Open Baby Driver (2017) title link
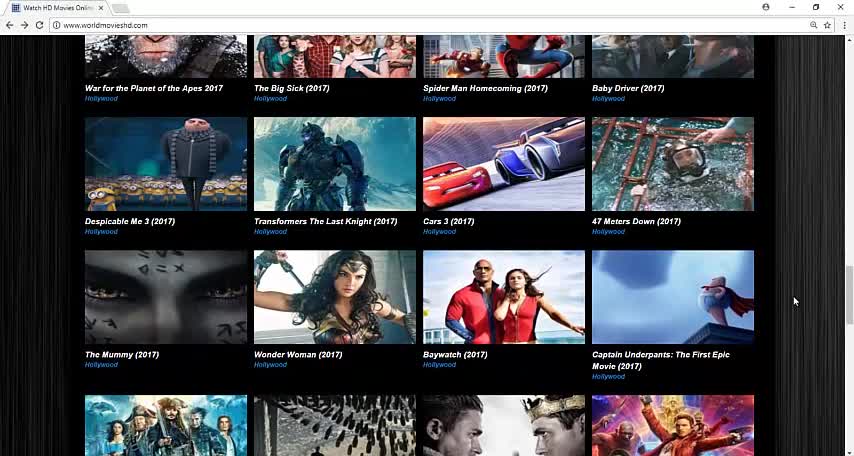The width and height of the screenshot is (854, 456). coord(628,88)
